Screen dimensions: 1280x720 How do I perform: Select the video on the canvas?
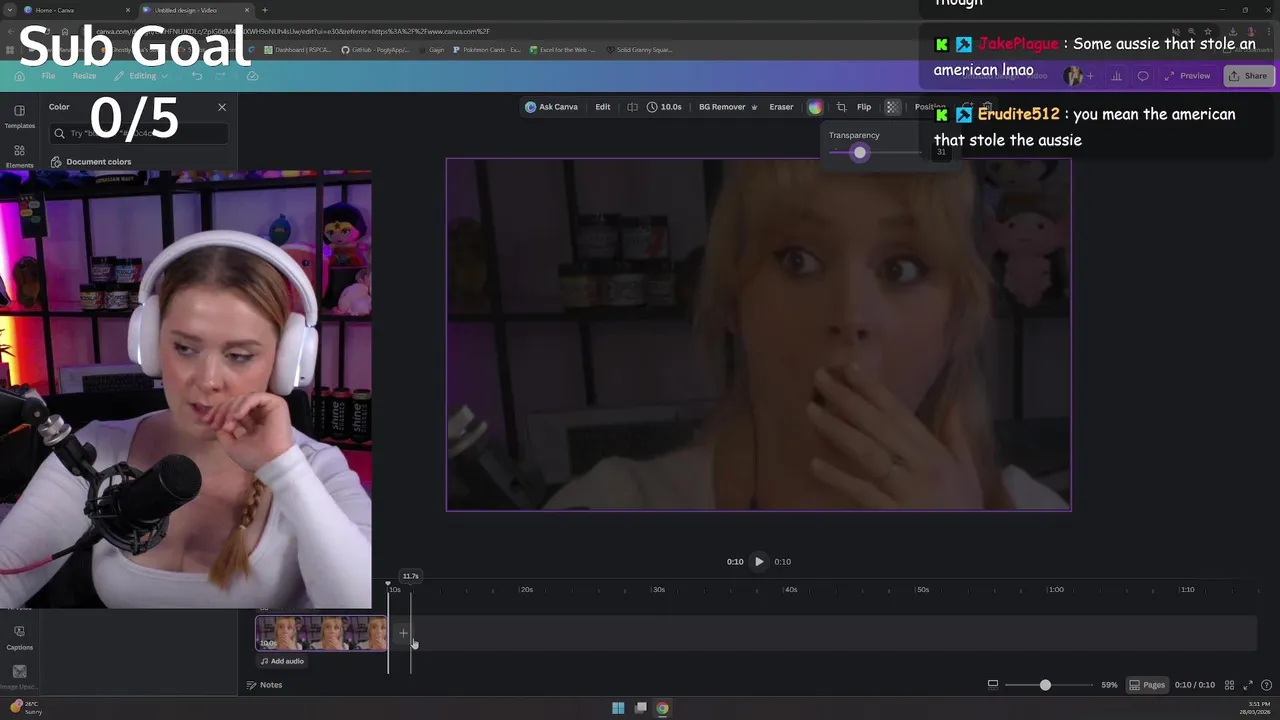pyautogui.click(x=758, y=334)
